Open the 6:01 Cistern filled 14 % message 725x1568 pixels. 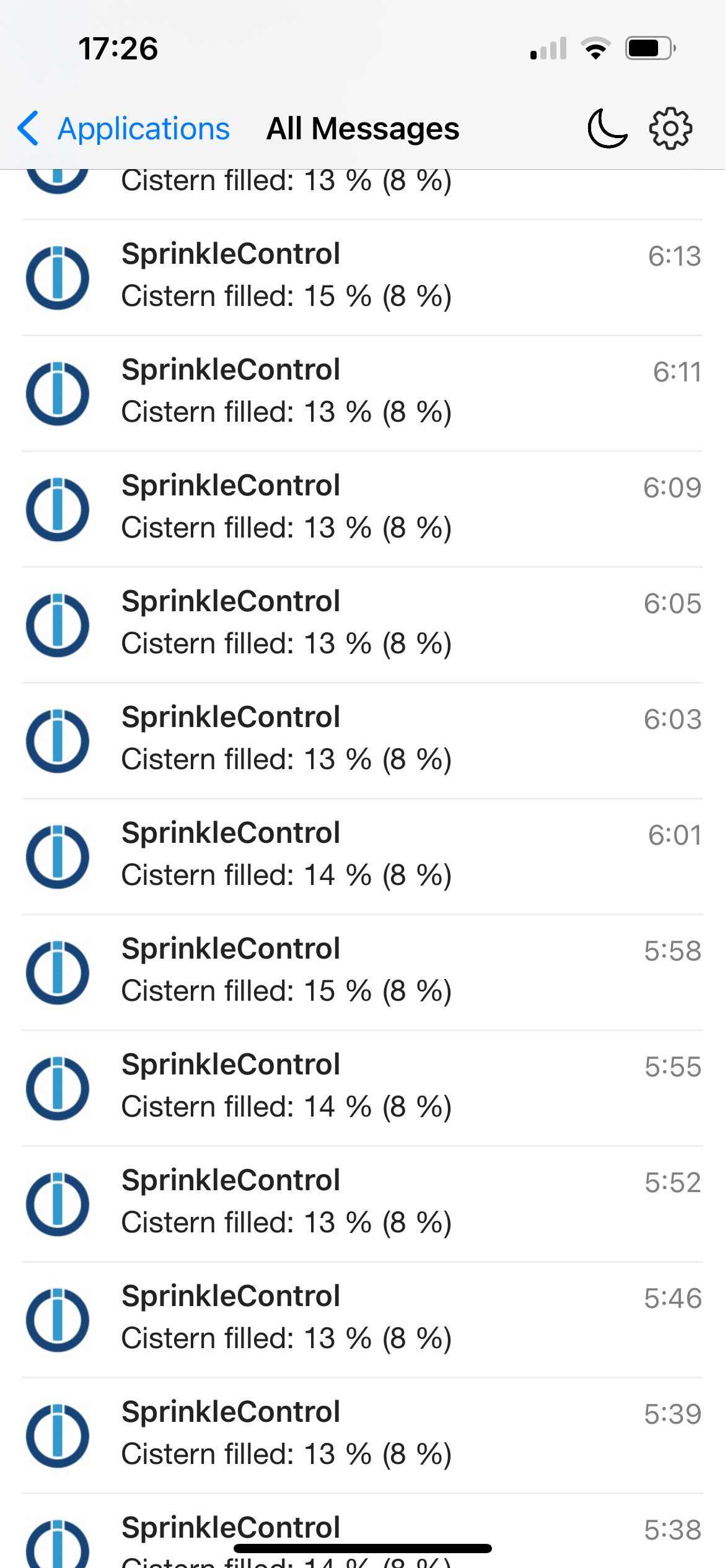tap(362, 856)
